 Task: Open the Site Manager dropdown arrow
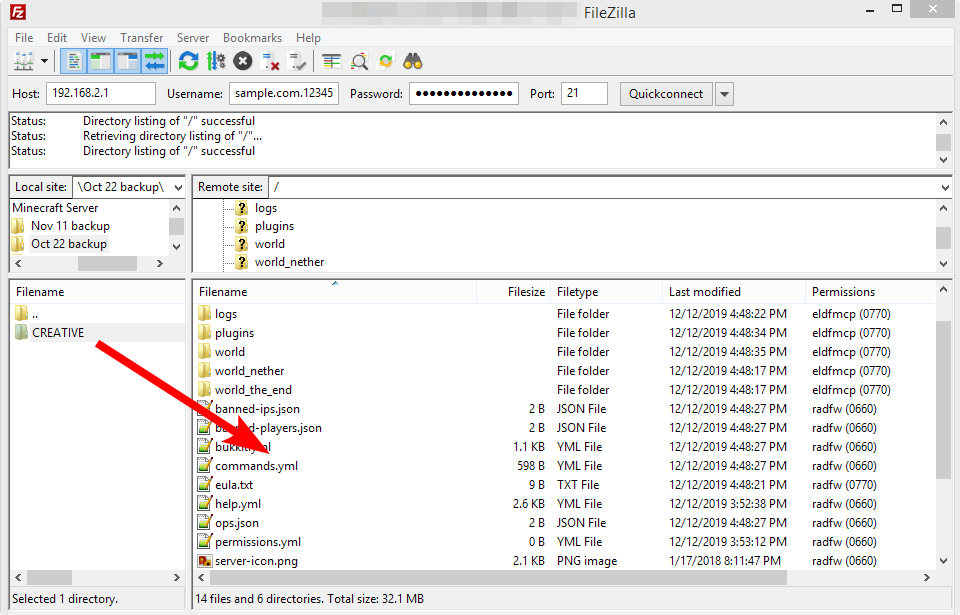point(44,61)
